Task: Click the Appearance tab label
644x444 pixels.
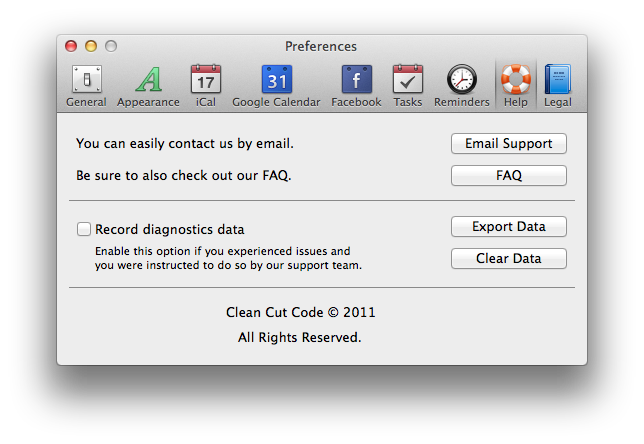Action: click(148, 102)
